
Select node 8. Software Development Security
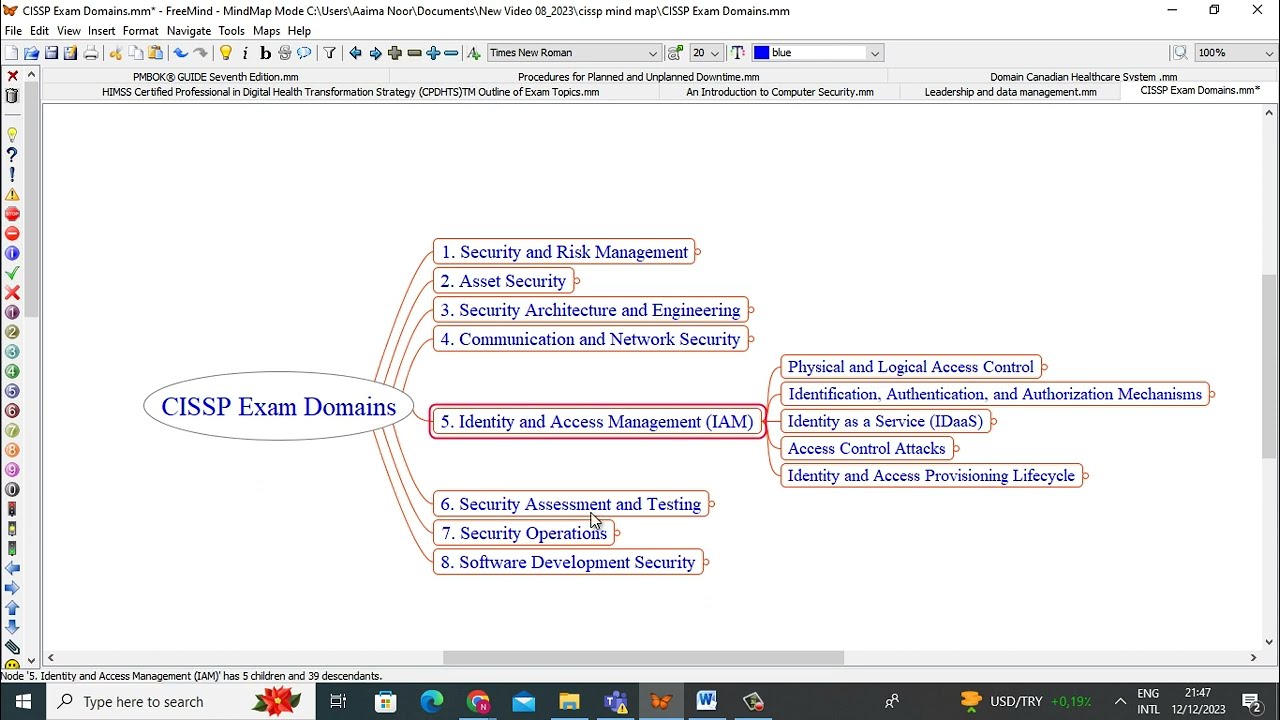pyautogui.click(x=568, y=562)
